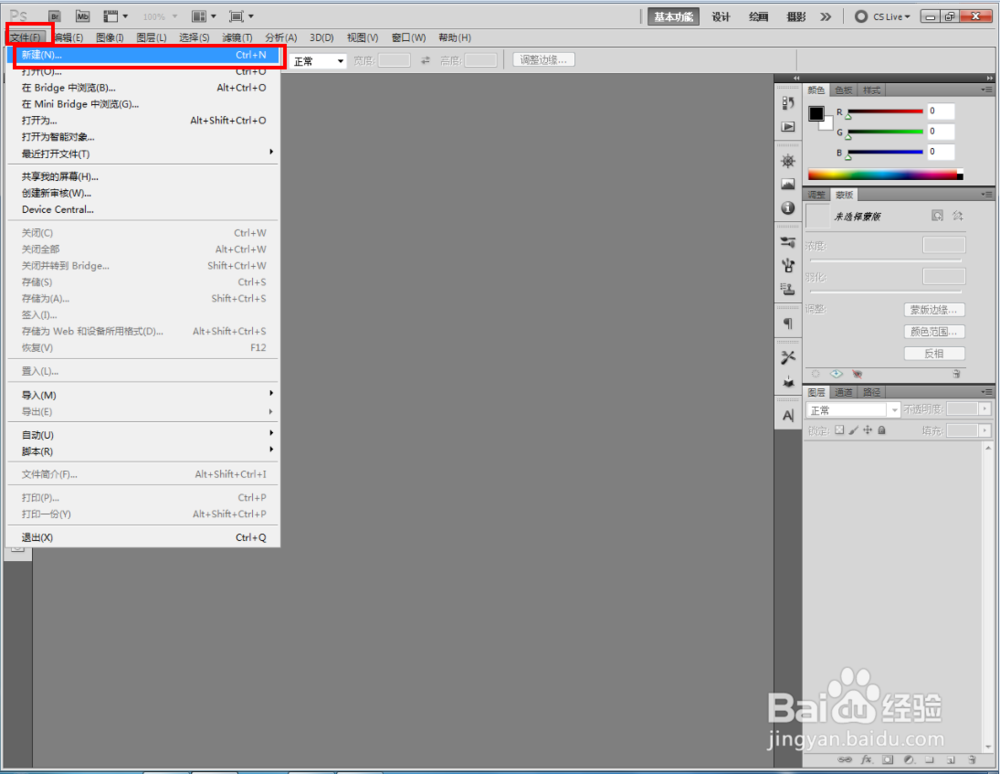This screenshot has width=1000, height=774.
Task: Switch to the 色板 tab
Action: point(844,90)
